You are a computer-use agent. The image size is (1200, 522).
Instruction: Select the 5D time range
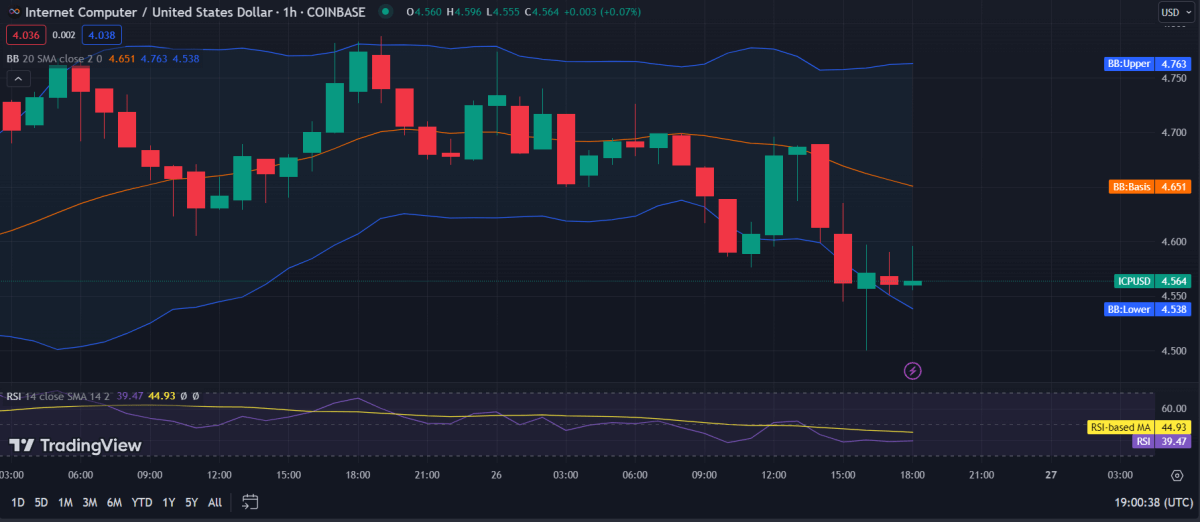coord(41,502)
